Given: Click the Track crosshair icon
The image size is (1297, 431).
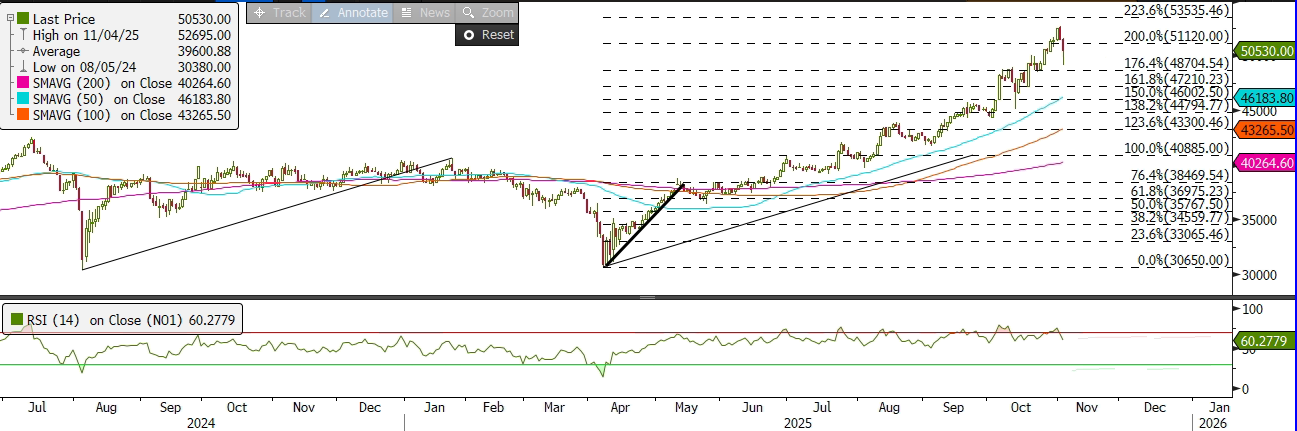Looking at the screenshot, I should coord(260,13).
